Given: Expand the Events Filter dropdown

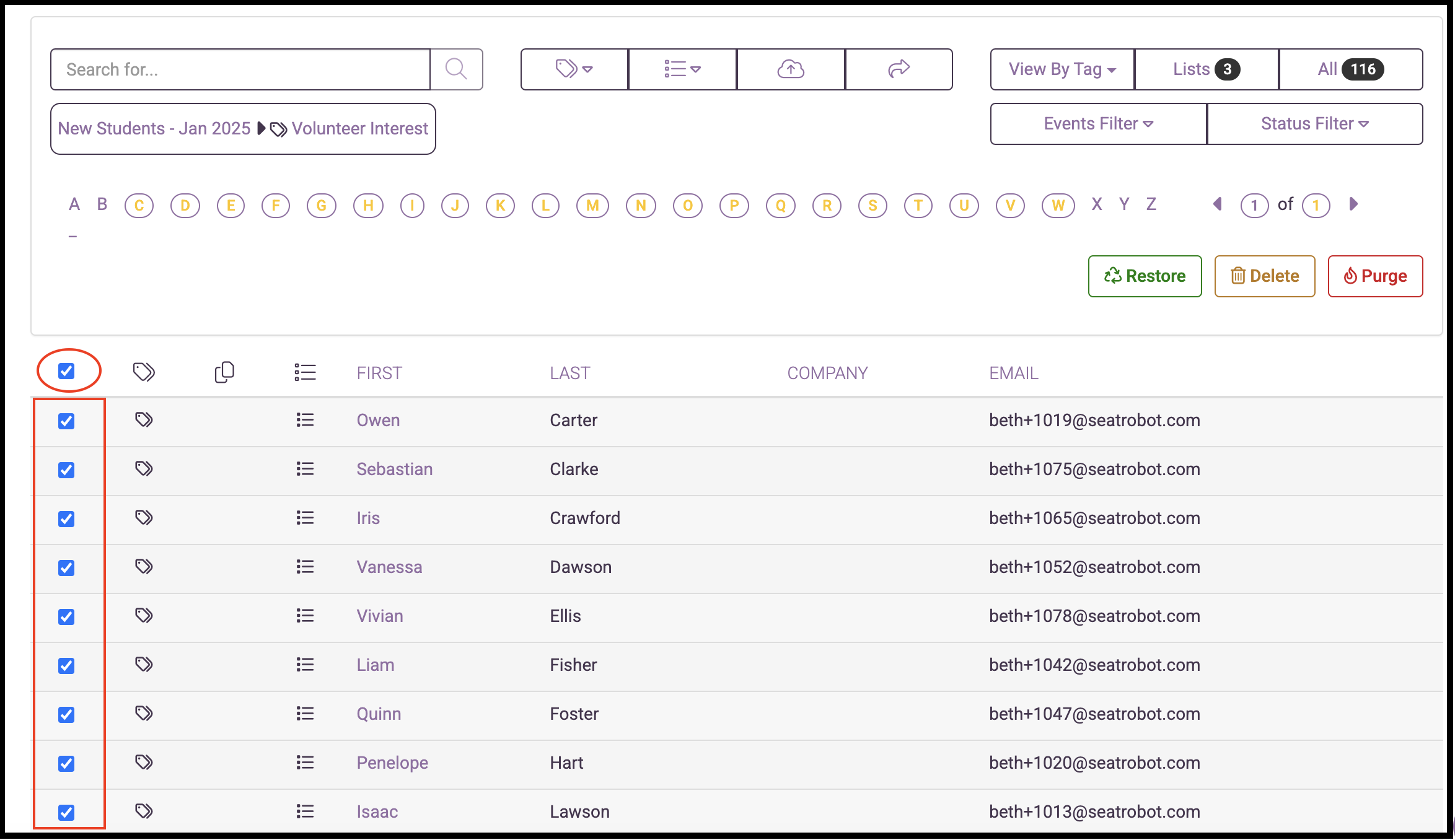Looking at the screenshot, I should point(1099,124).
